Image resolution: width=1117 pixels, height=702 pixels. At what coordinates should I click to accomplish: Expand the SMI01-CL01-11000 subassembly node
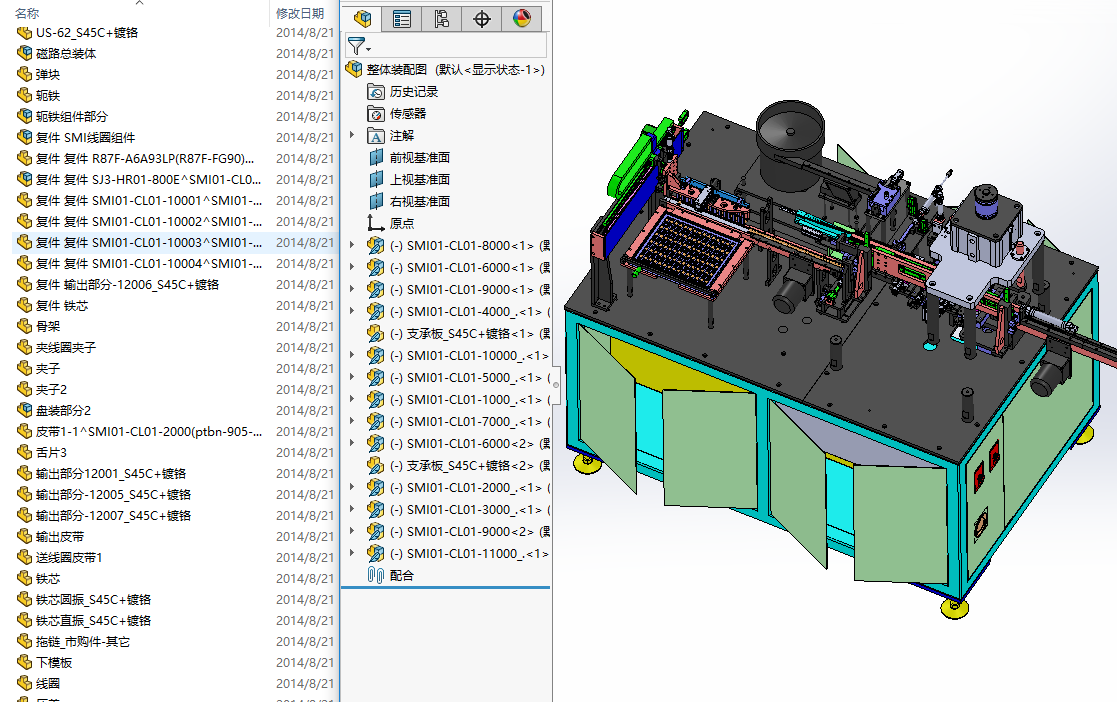click(x=352, y=553)
